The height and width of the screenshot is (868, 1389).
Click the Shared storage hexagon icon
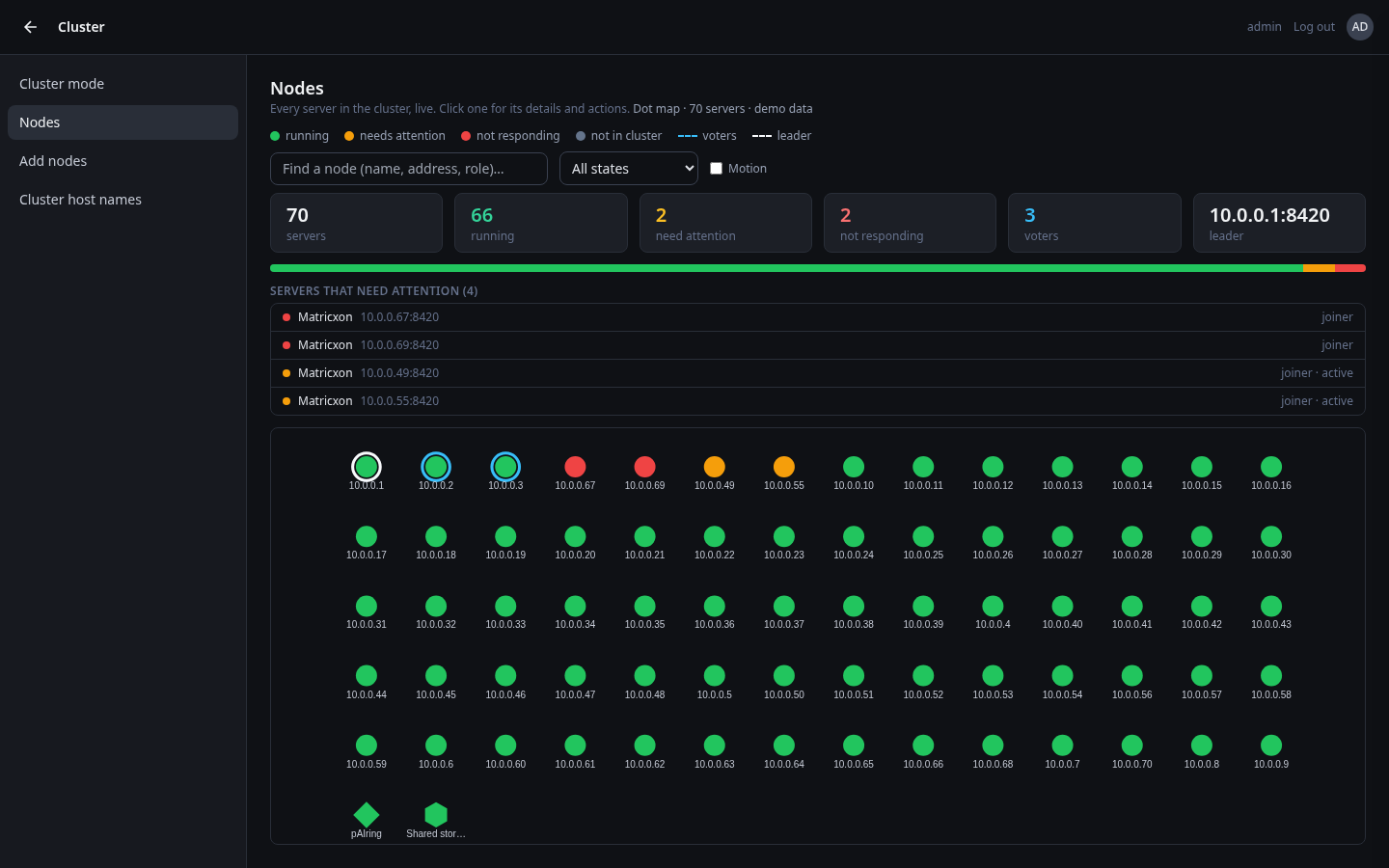[436, 815]
